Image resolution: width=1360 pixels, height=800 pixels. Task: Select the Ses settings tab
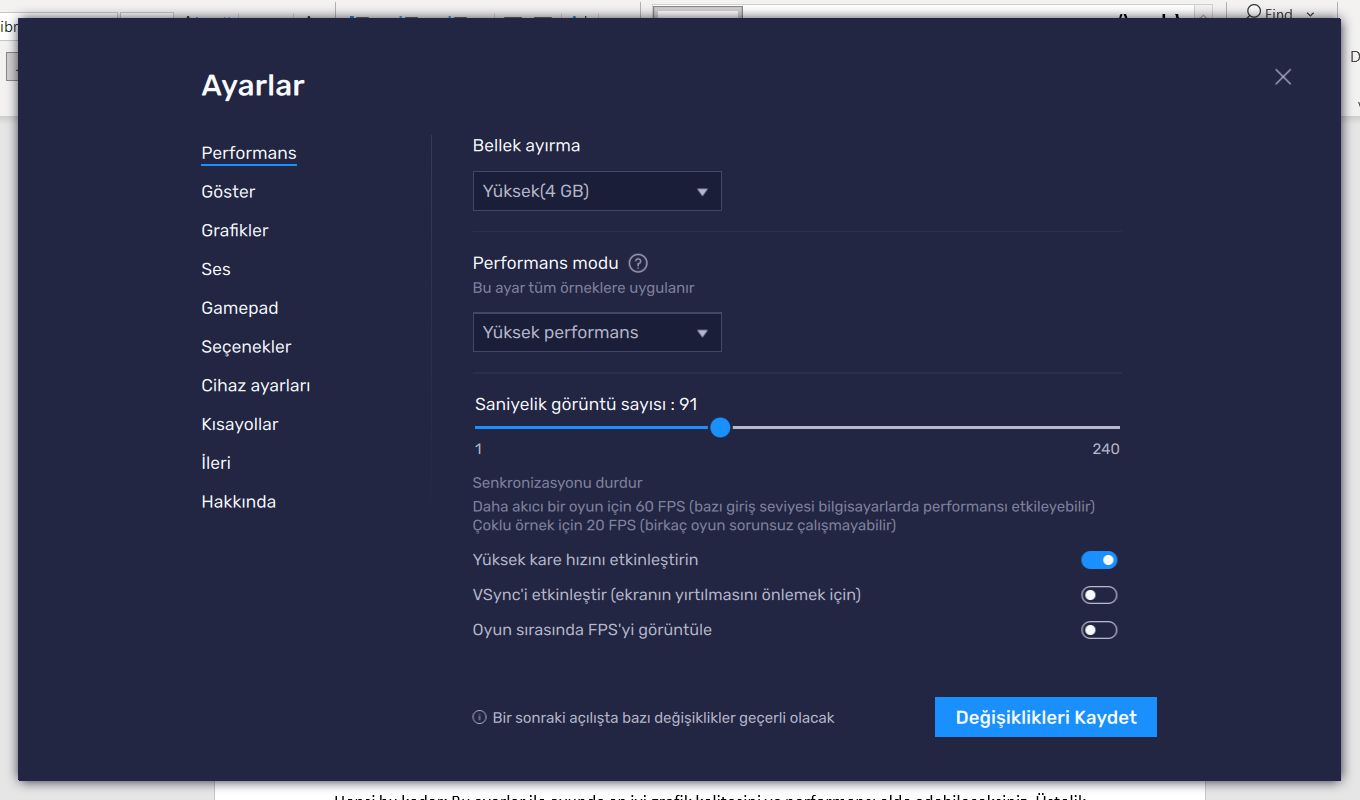(216, 269)
